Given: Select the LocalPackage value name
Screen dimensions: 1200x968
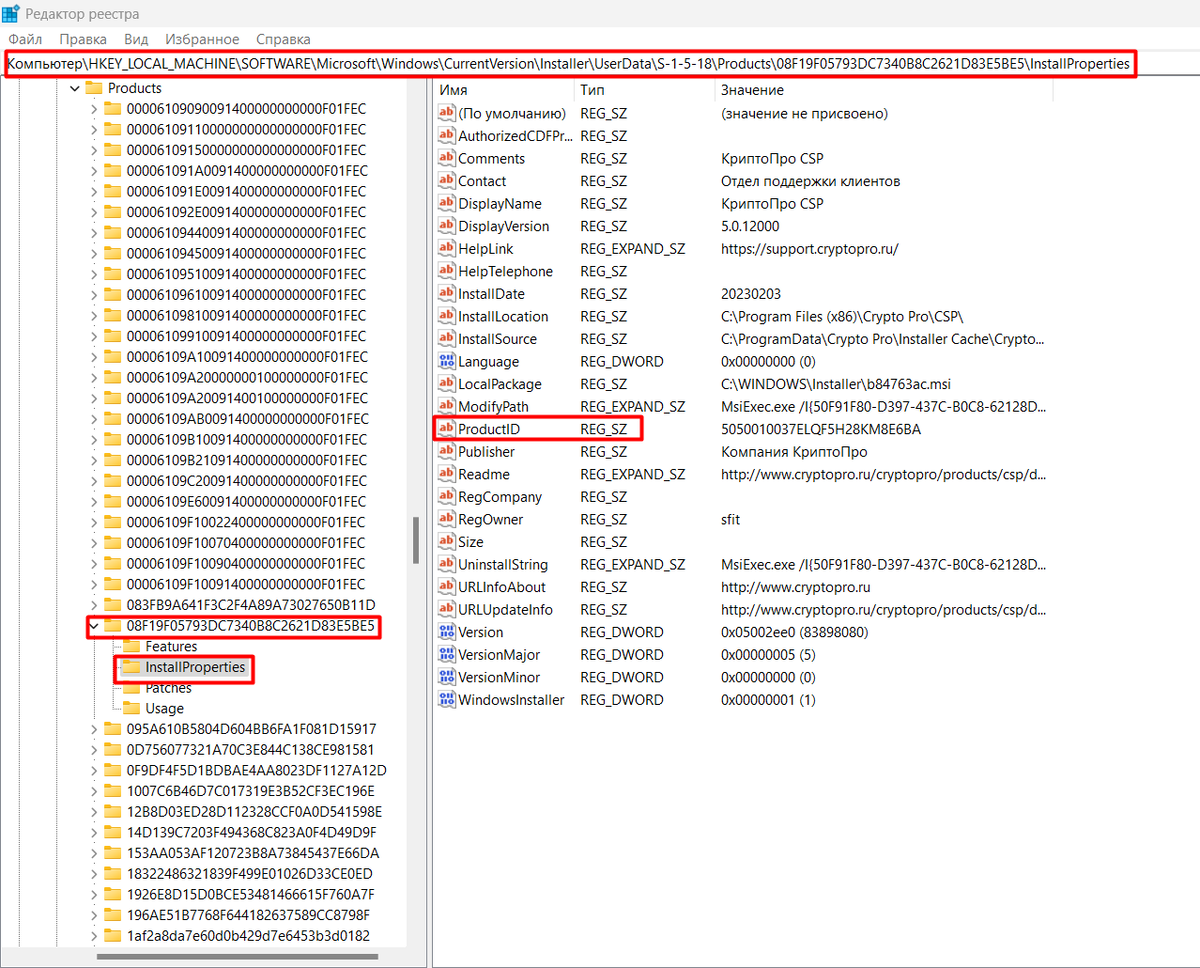Looking at the screenshot, I should [500, 384].
